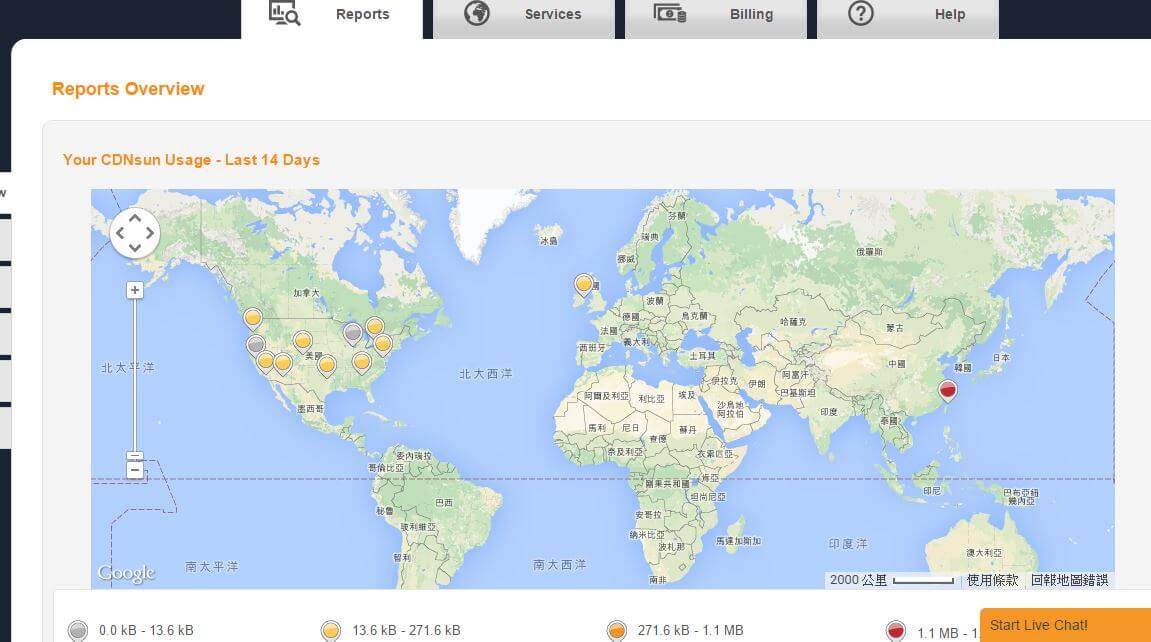Select the yellow marker over Ireland
The image size is (1151, 642).
[584, 285]
